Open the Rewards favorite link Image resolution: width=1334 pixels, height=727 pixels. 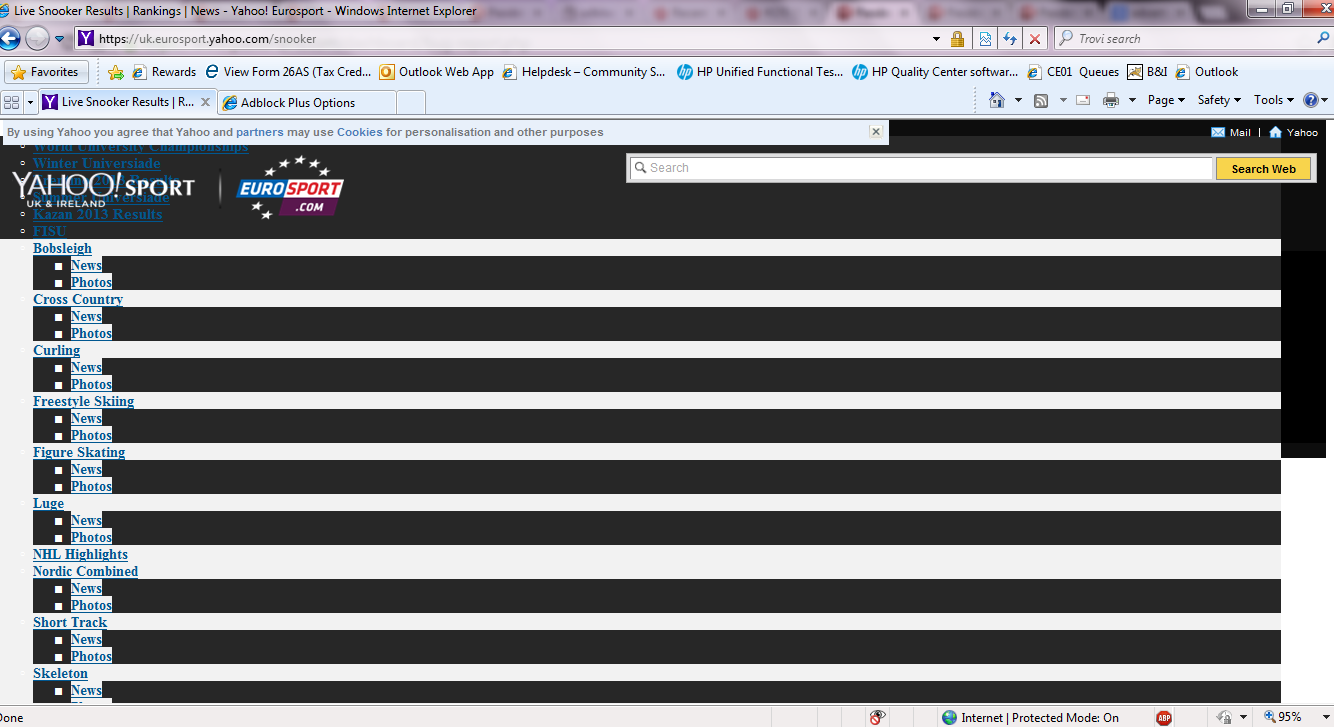(x=165, y=72)
